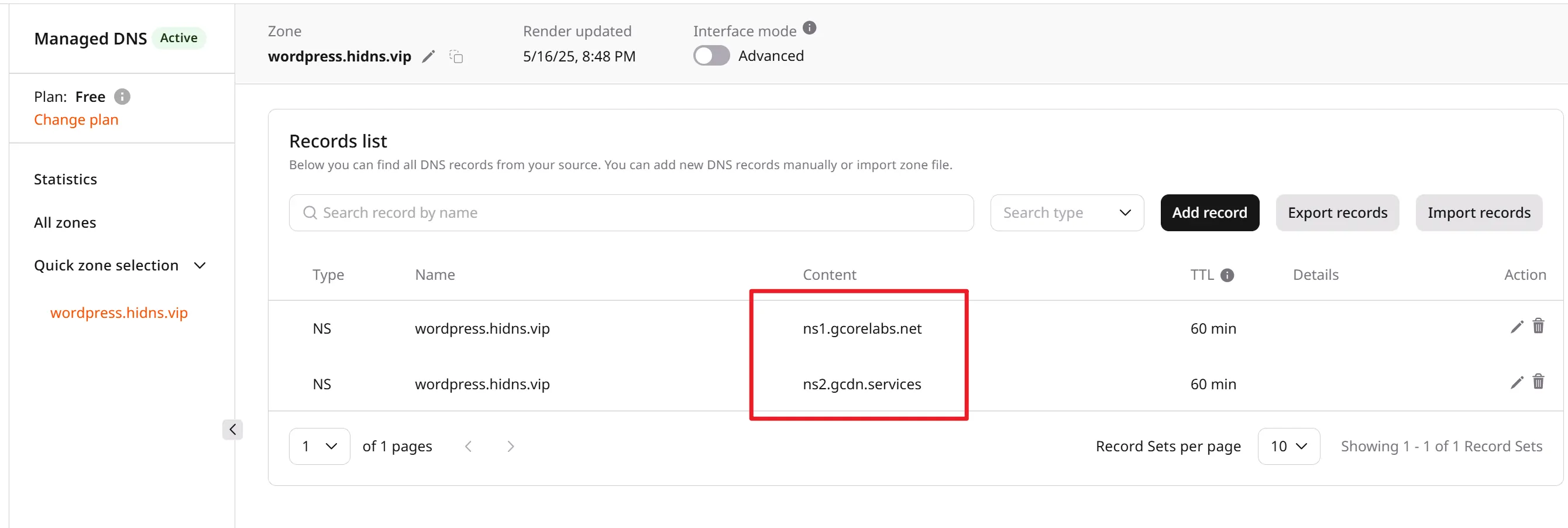Screen dimensions: 1568x528
Task: Click Export records button
Action: click(1337, 213)
